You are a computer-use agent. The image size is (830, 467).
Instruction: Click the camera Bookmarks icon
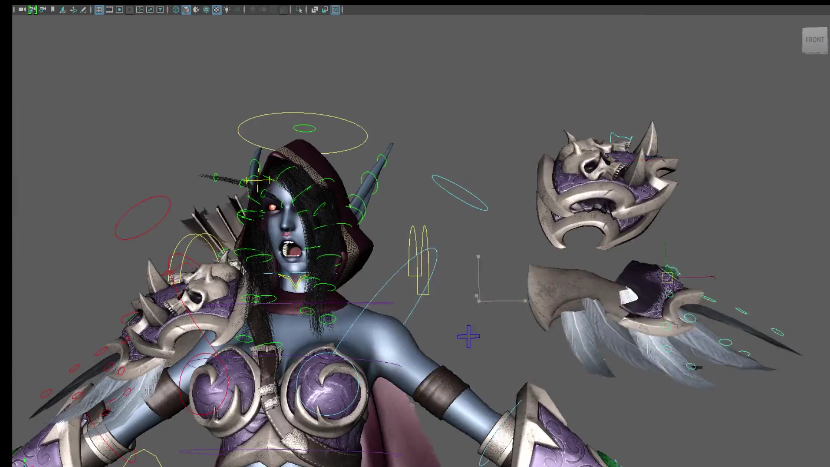coord(52,10)
